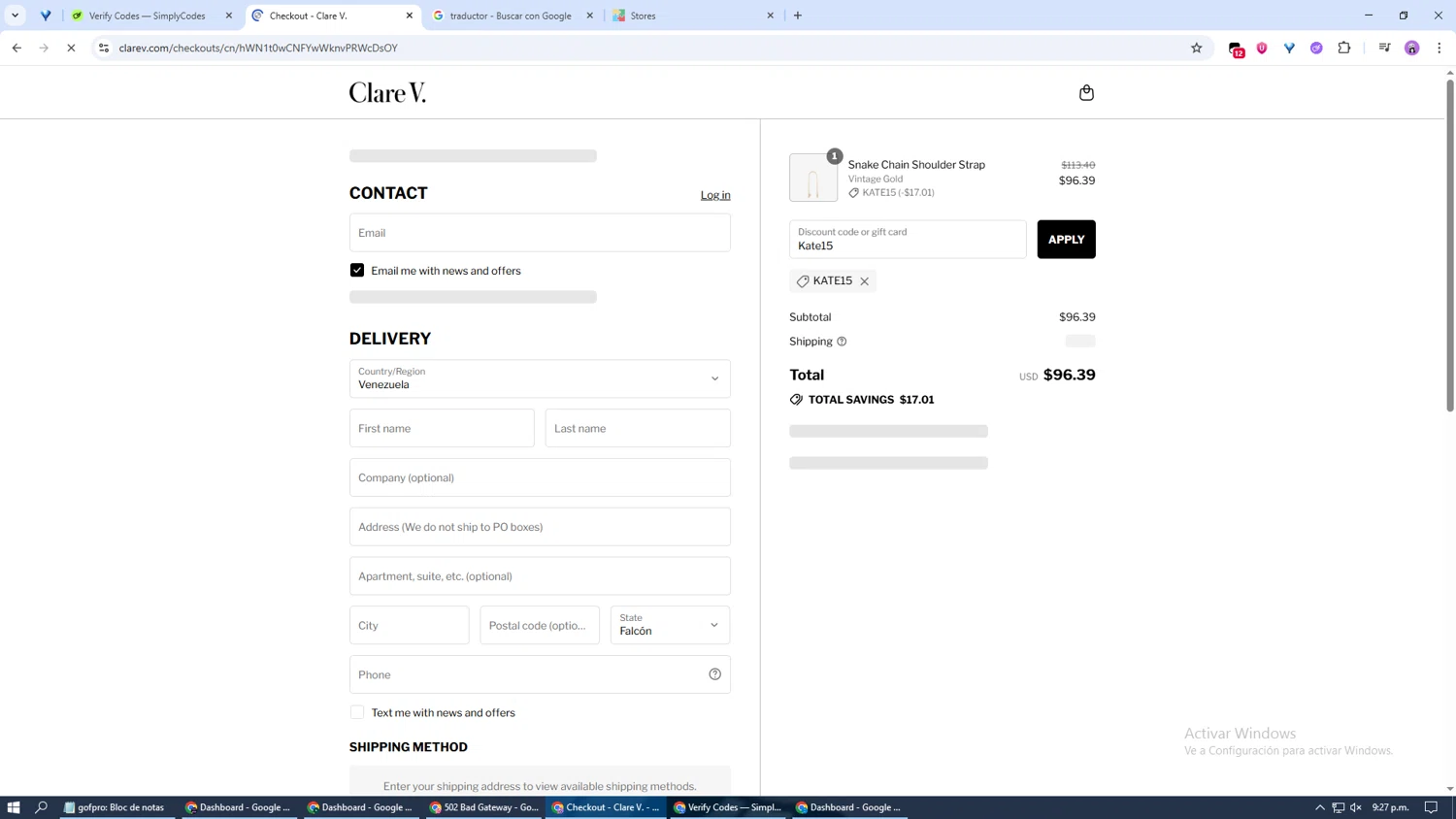
Task: Click the Log in link
Action: pos(715,195)
